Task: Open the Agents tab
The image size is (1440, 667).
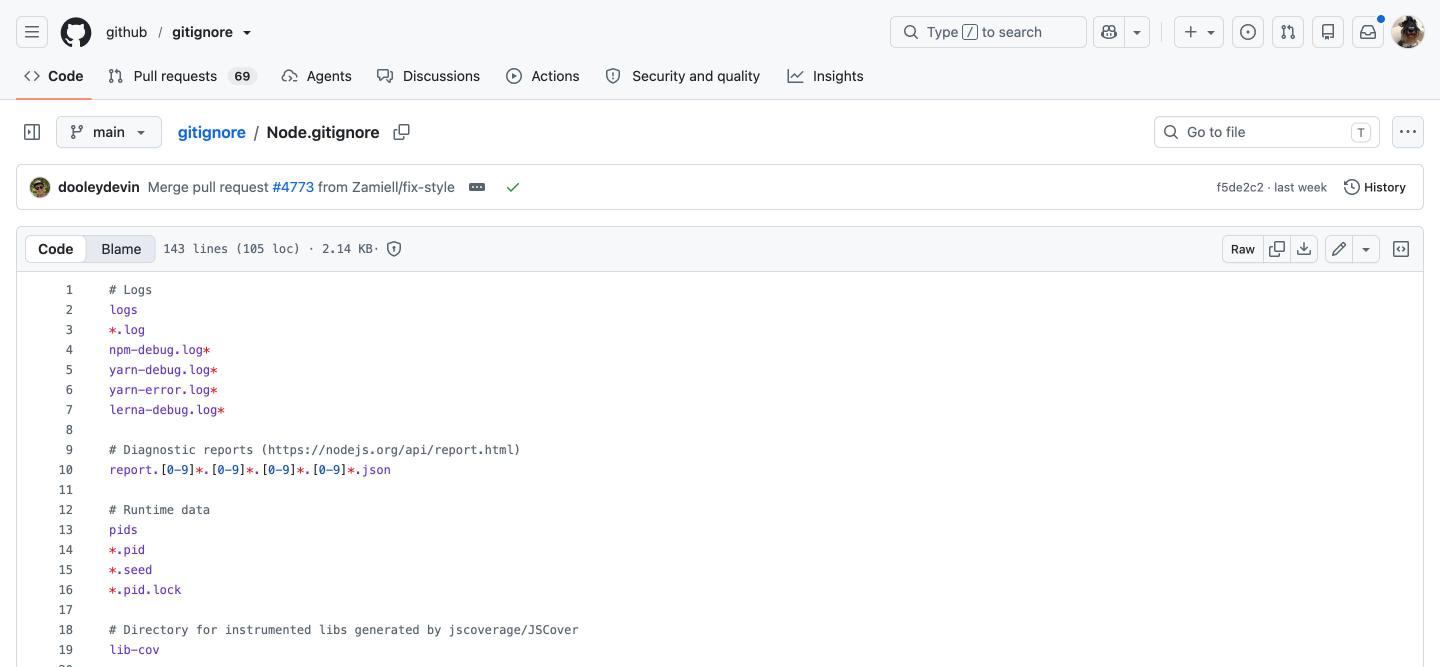Action: [x=316, y=76]
